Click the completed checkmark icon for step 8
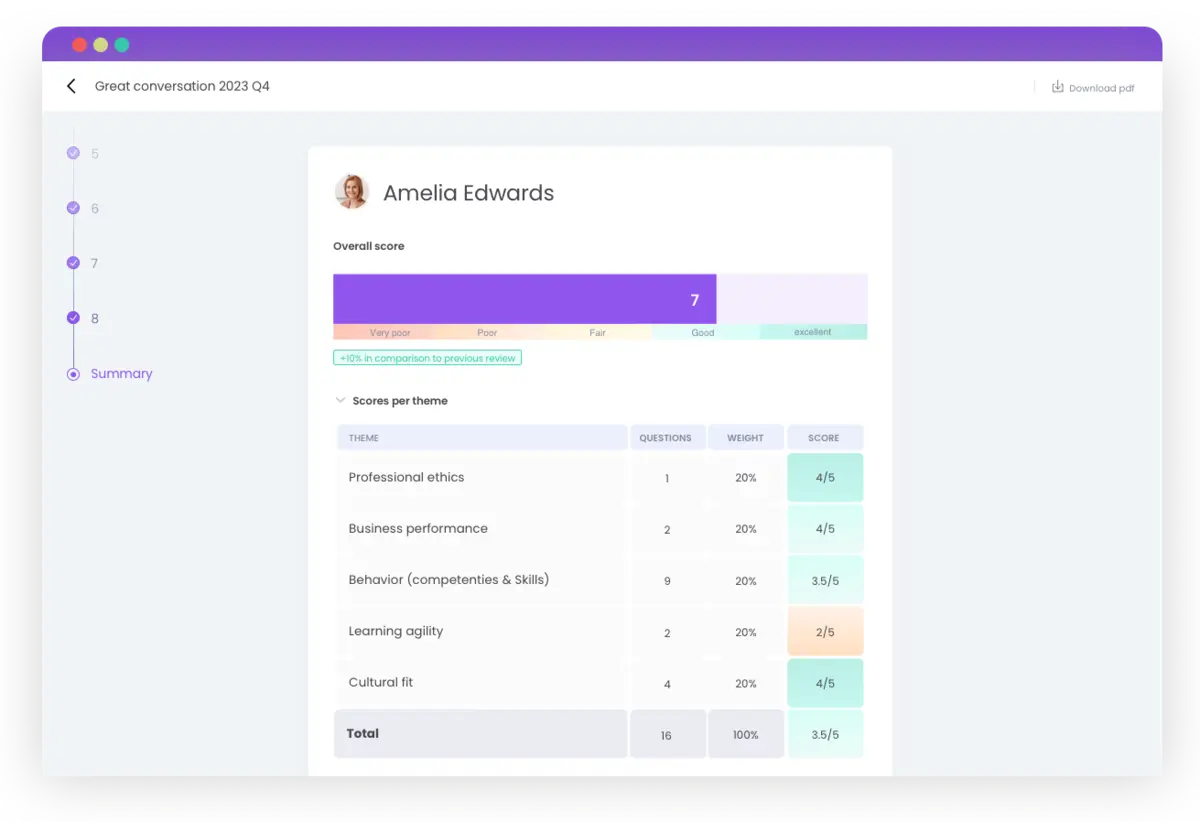The image size is (1200, 822). tap(72, 318)
